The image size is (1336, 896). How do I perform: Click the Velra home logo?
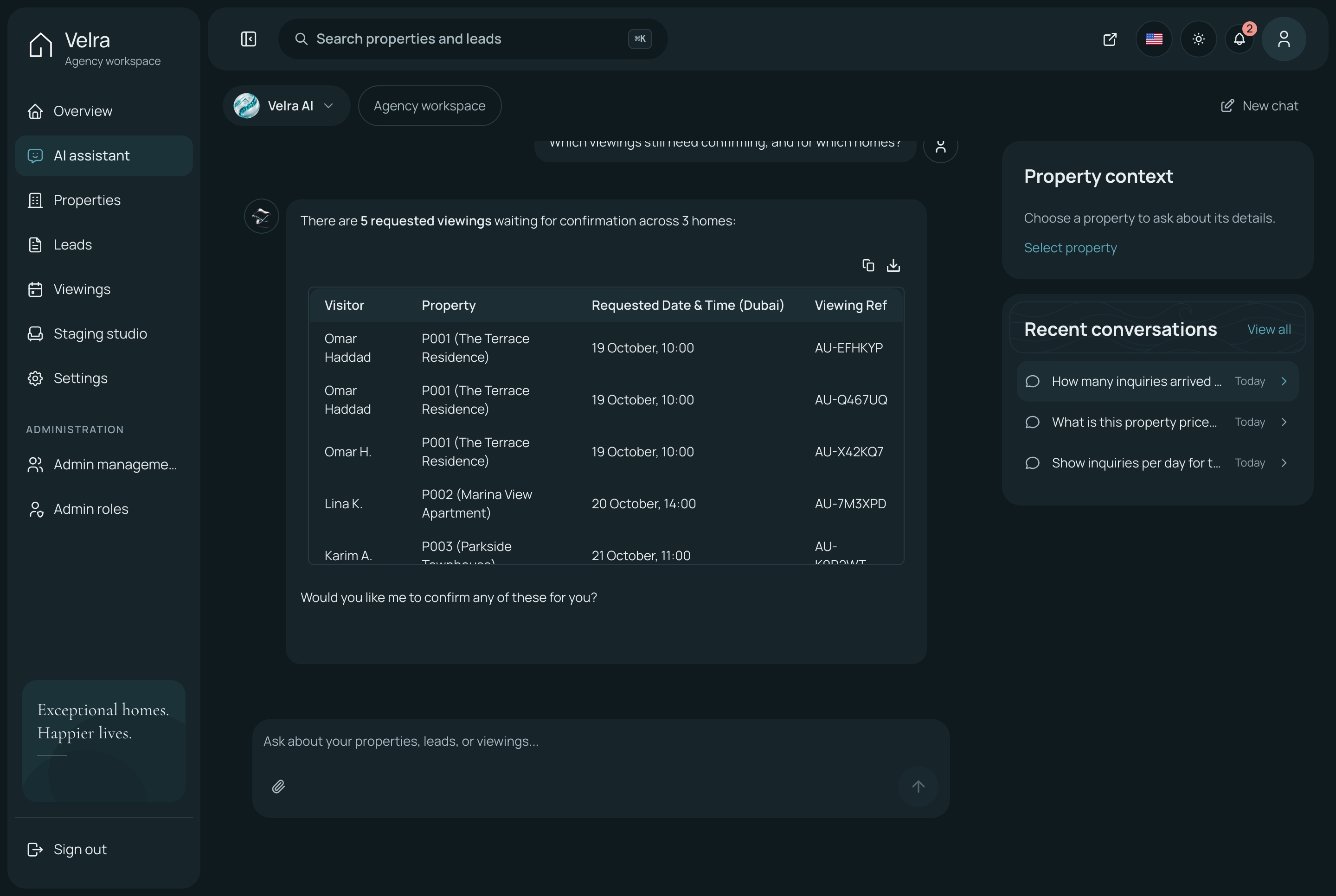41,45
